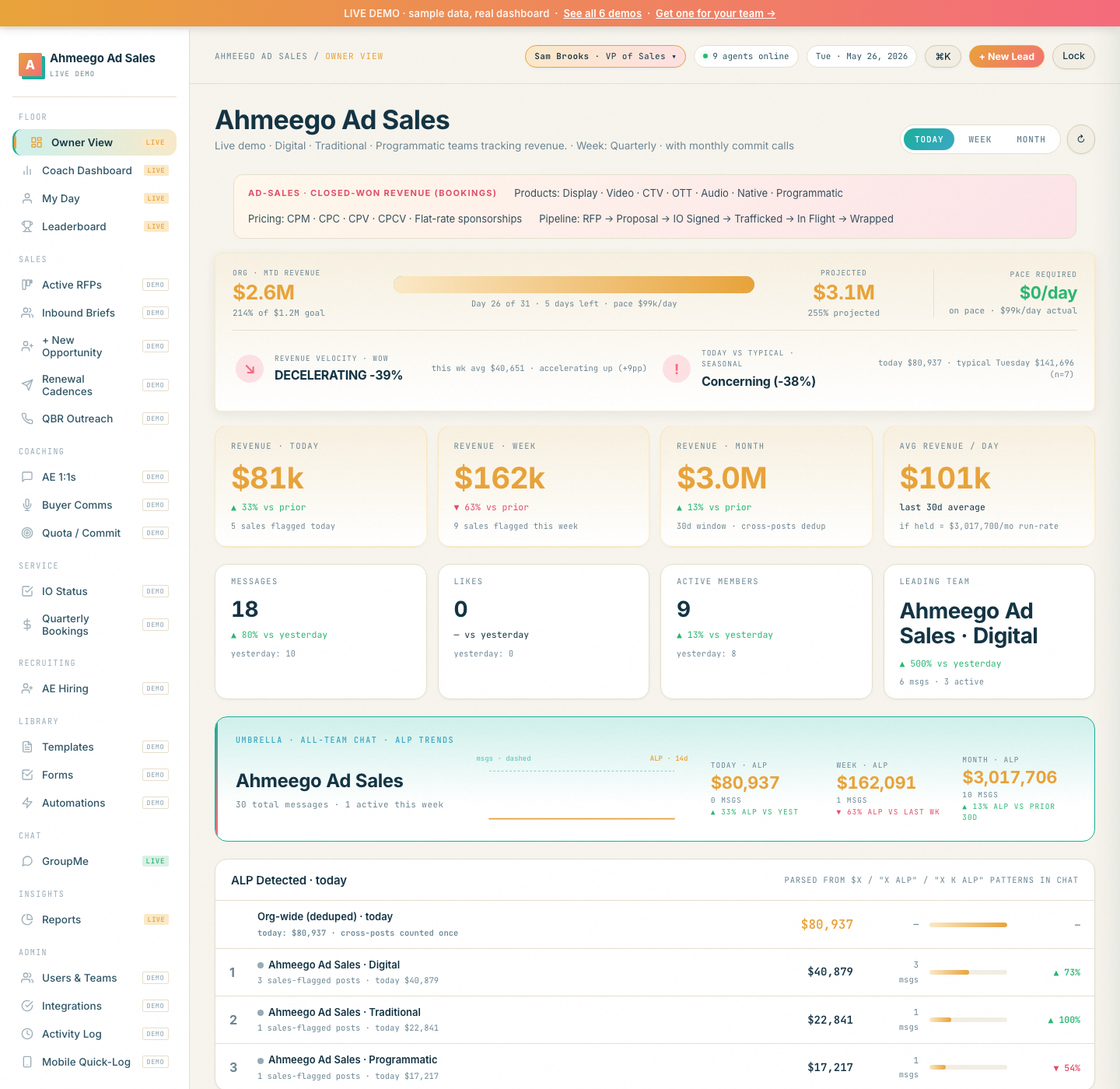Click the New Opportunity add-person icon
1120x1089 pixels.
27,346
